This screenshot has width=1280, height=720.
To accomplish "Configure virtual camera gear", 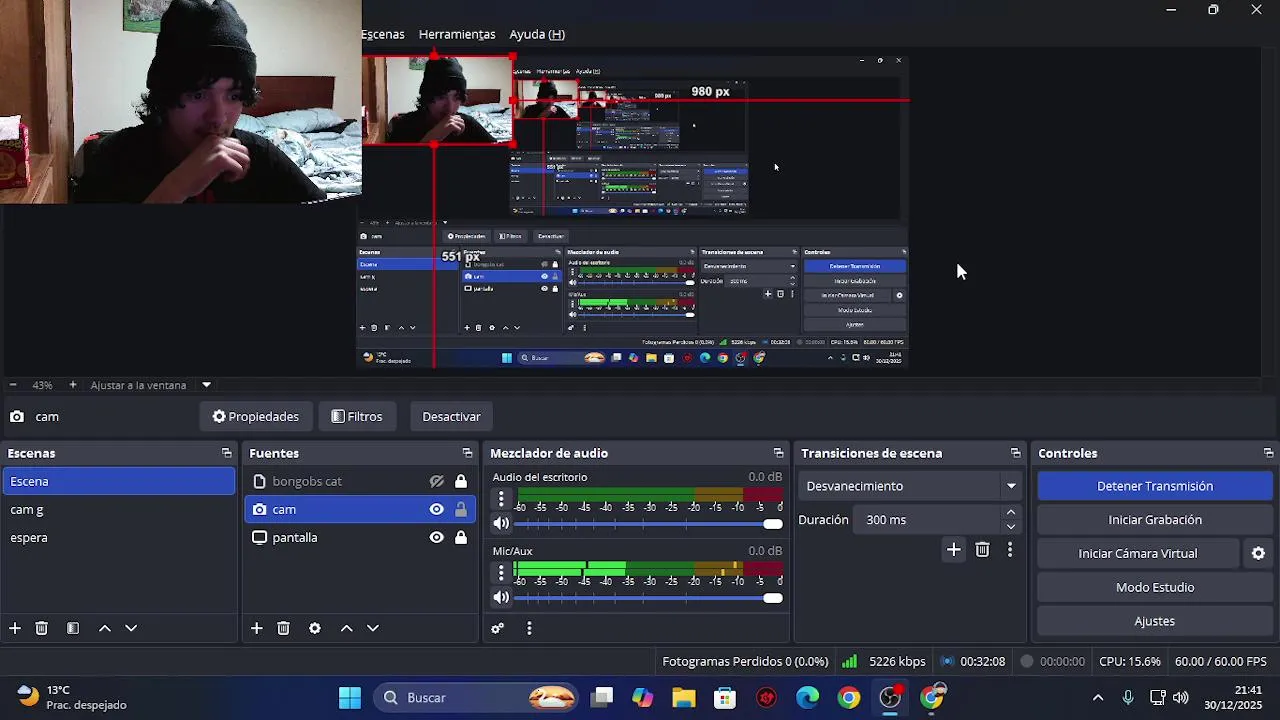I will [x=1258, y=553].
